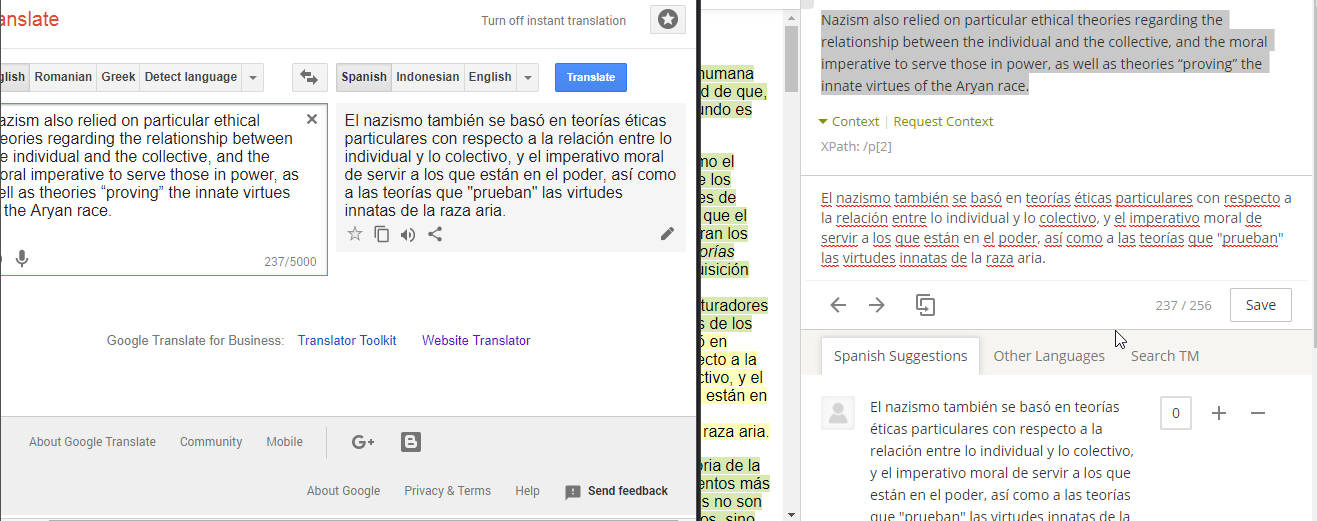This screenshot has height=521, width=1317.
Task: Click the pencil icon to suggest an edit
Action: pyautogui.click(x=667, y=234)
